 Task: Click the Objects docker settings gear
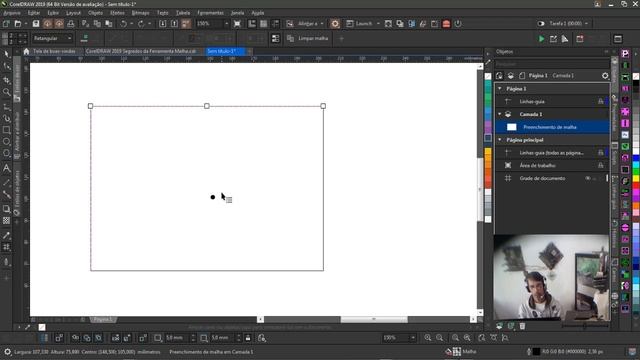click(x=605, y=76)
